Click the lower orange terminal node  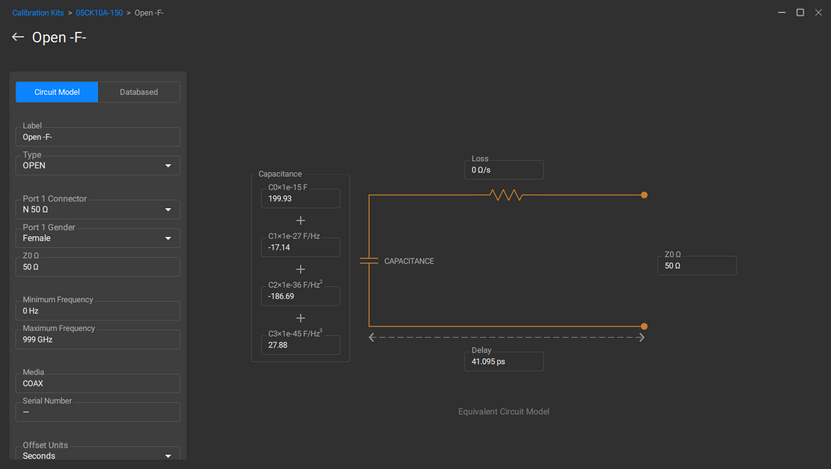(644, 326)
